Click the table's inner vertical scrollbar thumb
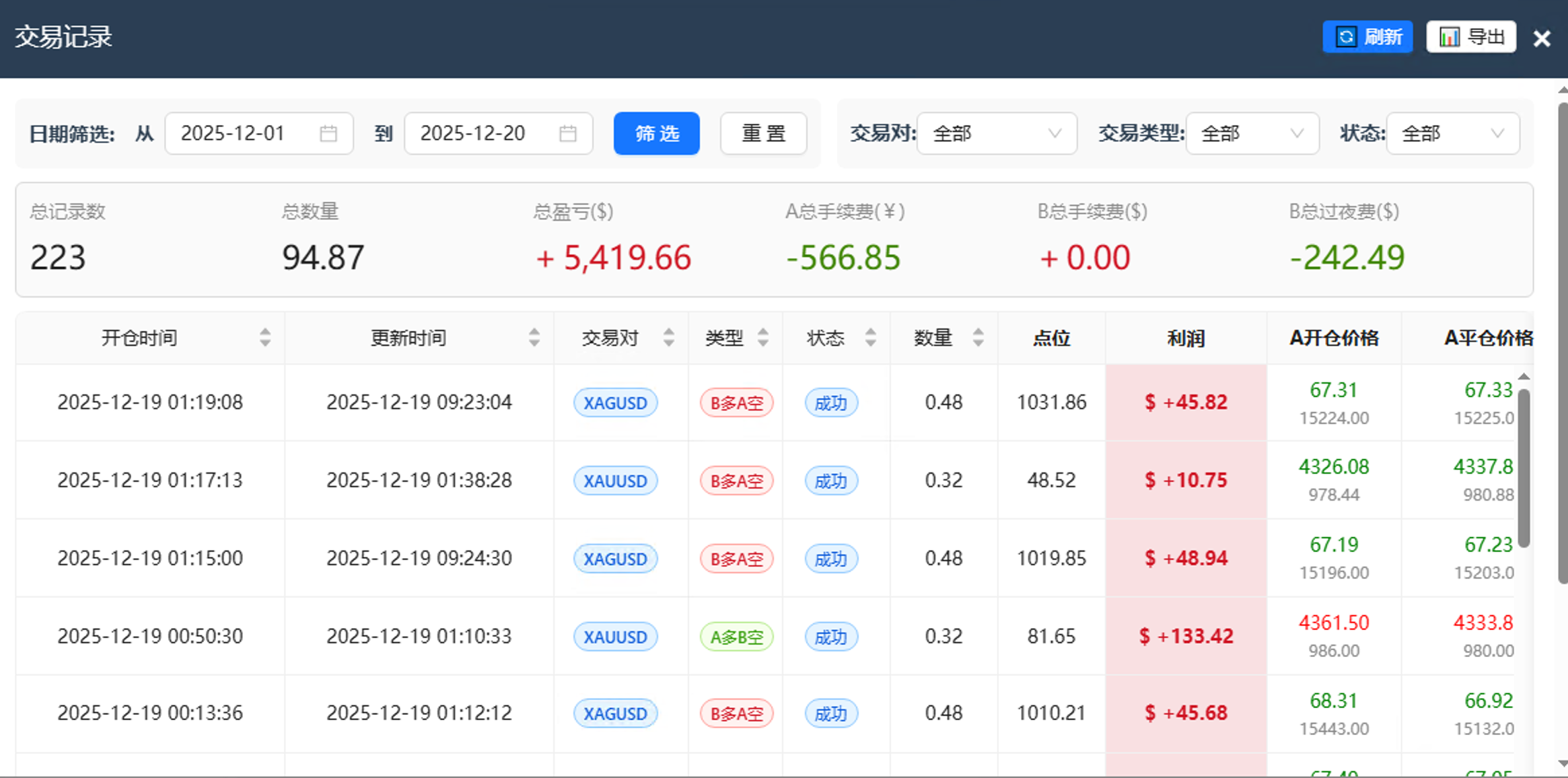 tap(1524, 468)
